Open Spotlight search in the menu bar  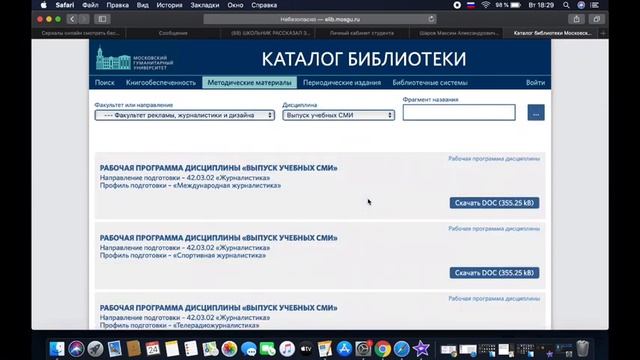coord(566,5)
